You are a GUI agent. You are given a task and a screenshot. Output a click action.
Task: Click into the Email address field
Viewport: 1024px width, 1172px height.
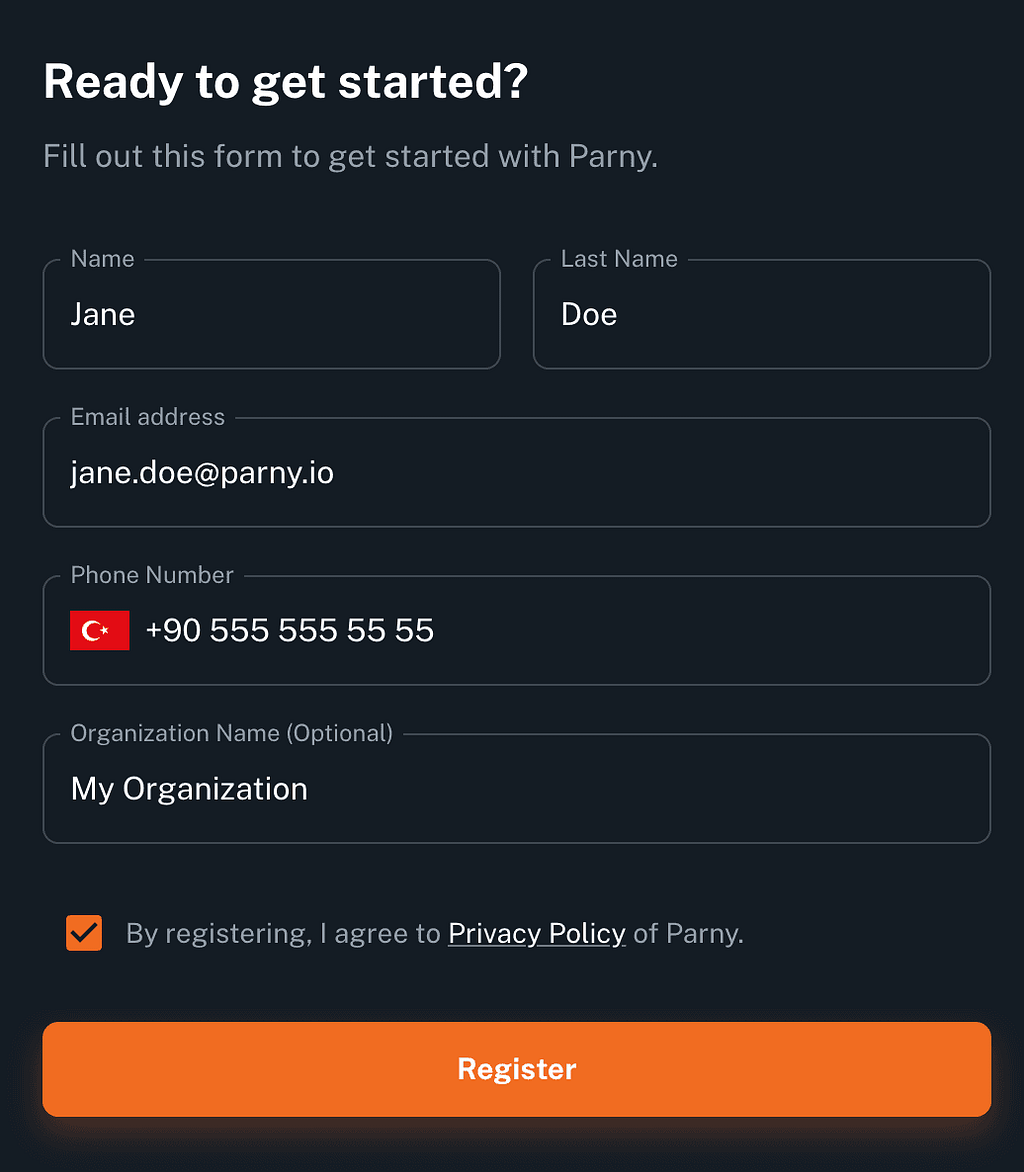pyautogui.click(x=516, y=472)
